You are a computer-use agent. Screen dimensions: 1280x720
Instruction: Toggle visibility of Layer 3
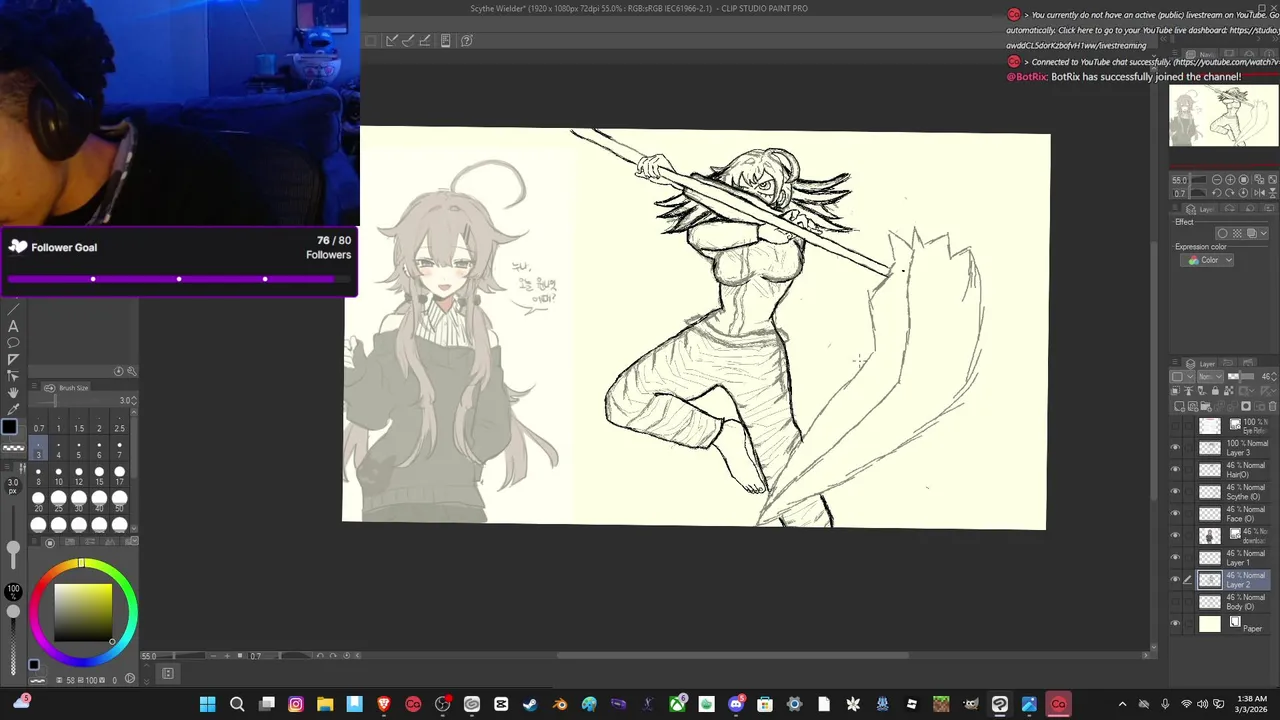click(1175, 448)
